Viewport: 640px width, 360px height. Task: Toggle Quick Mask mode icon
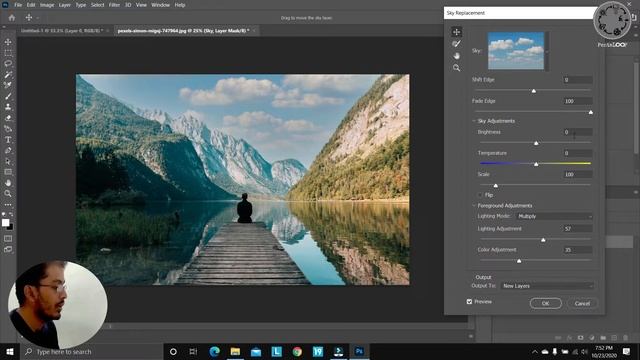[x=8, y=238]
